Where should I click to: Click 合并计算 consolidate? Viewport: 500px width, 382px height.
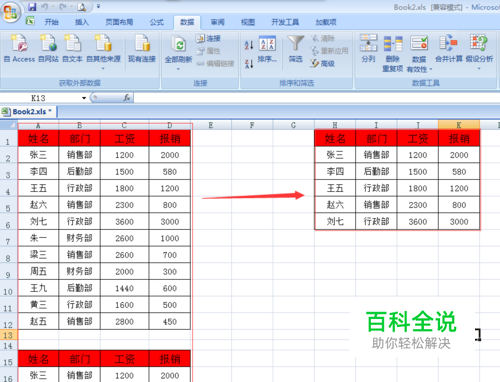click(449, 49)
